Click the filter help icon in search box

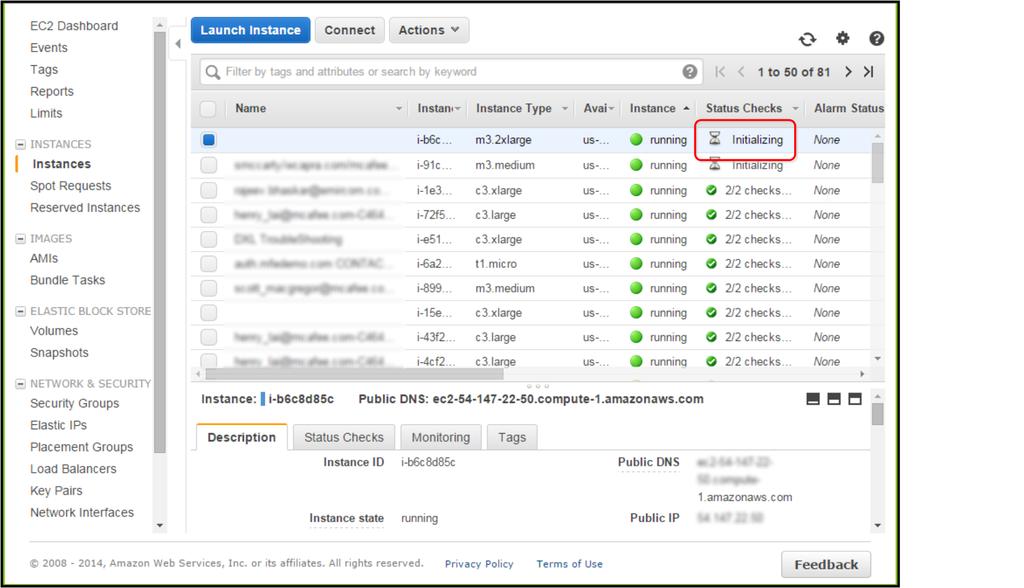690,72
